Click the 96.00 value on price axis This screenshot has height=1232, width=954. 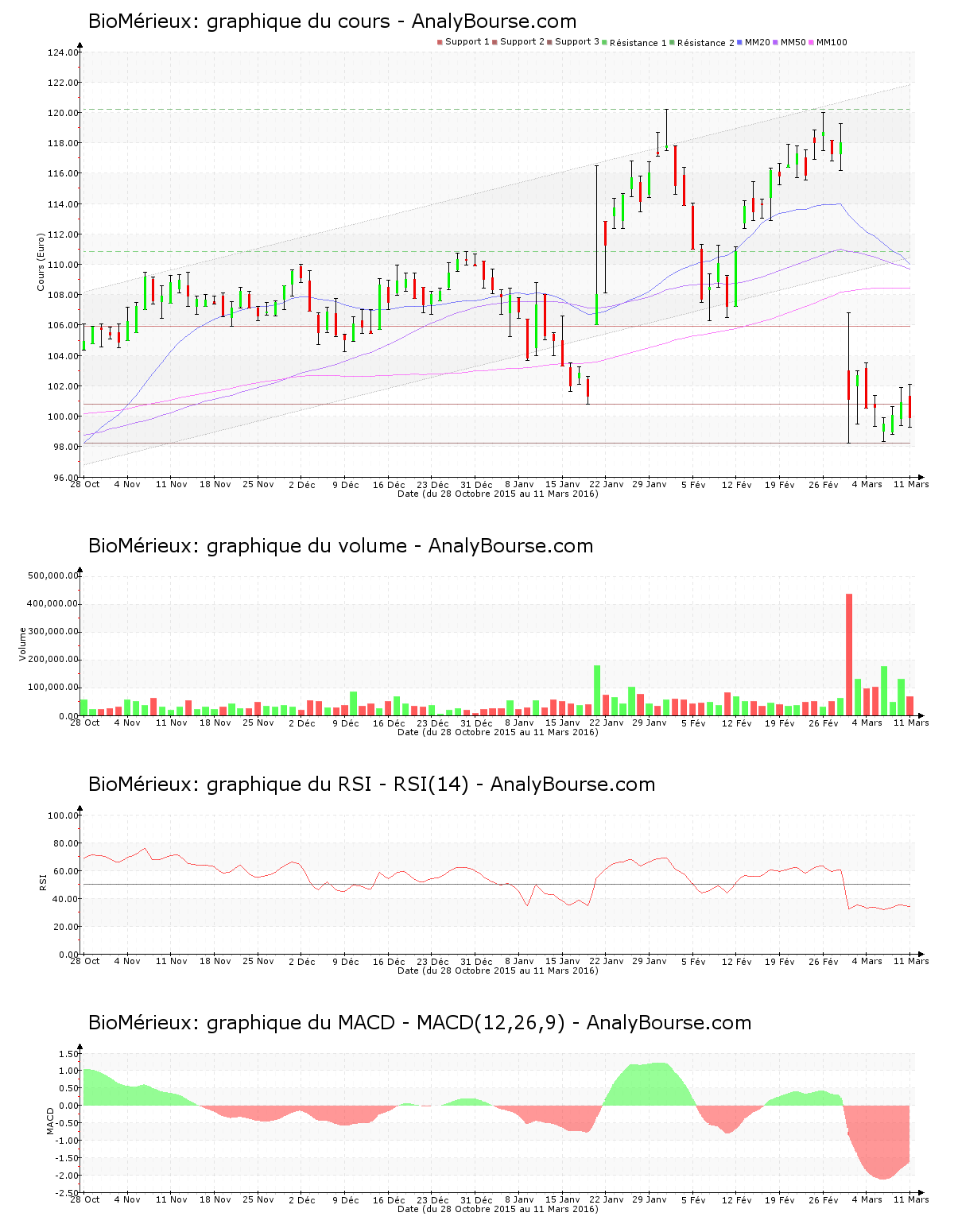pyautogui.click(x=66, y=478)
